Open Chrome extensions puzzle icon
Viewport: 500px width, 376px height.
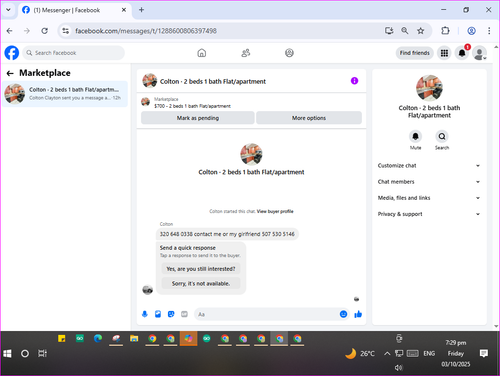tap(445, 31)
